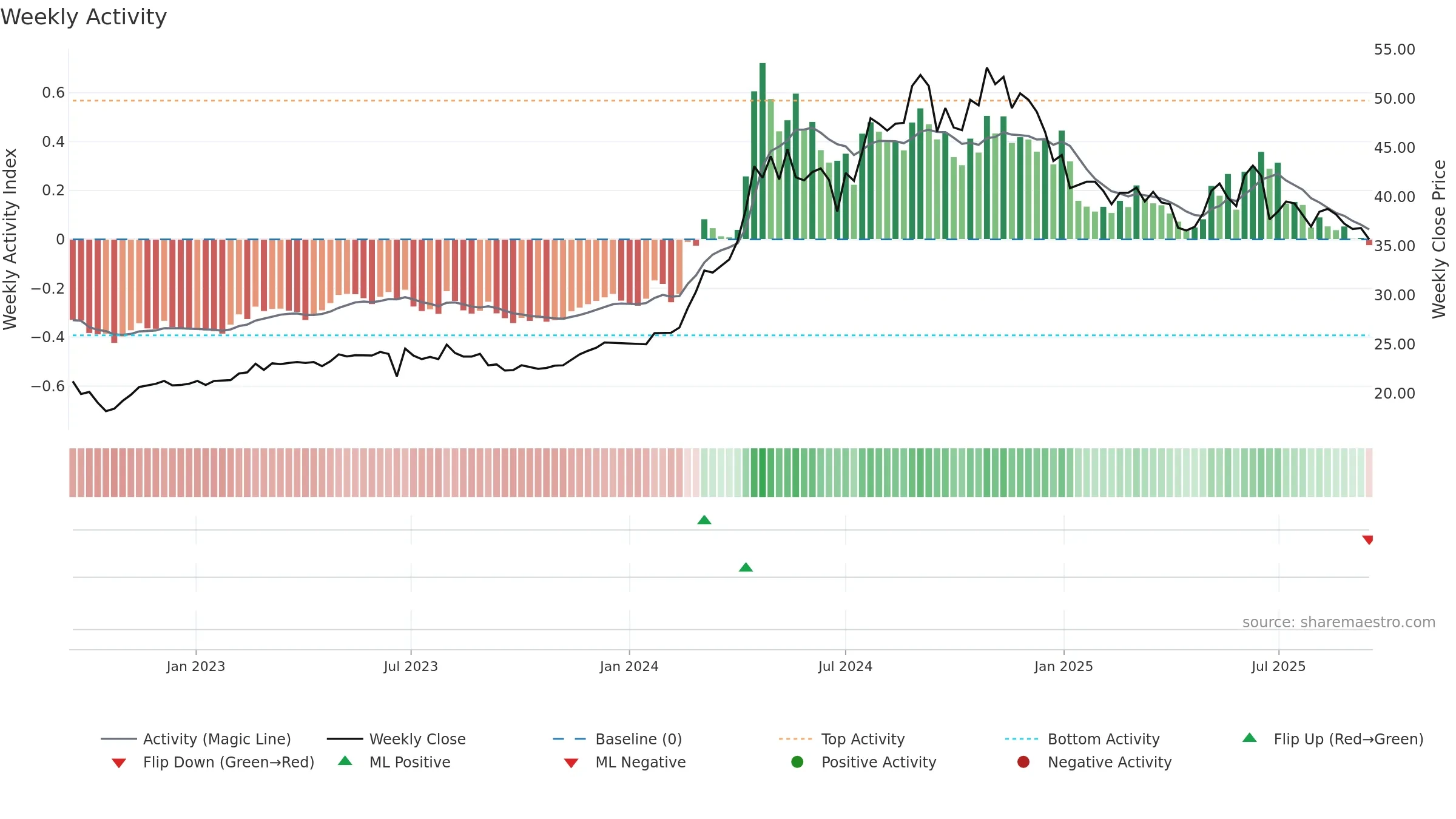Toggle the Bottom Activity legend entry
This screenshot has width=1456, height=819.
(x=1082, y=739)
